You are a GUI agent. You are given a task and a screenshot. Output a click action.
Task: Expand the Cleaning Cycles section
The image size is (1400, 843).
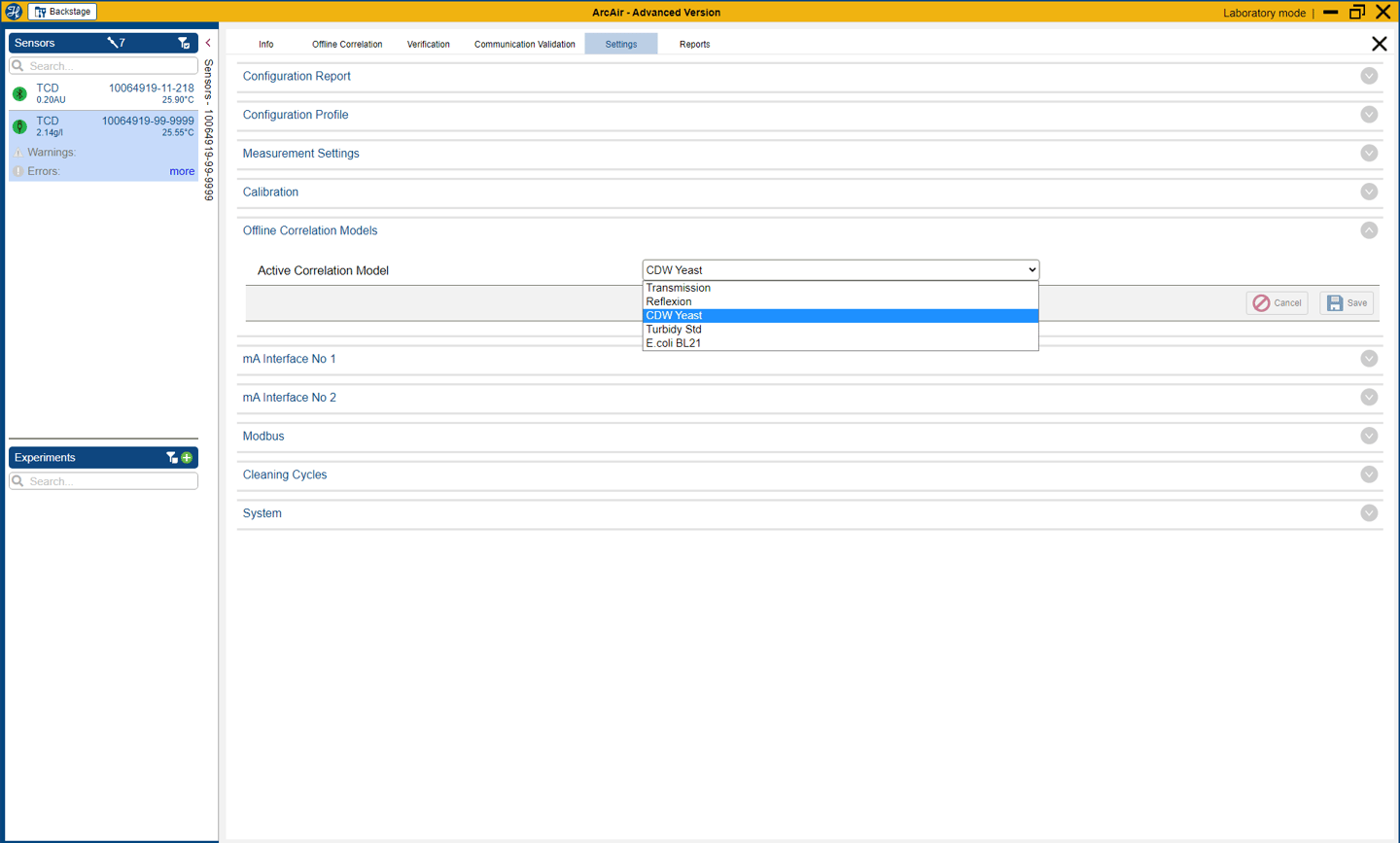1369,474
